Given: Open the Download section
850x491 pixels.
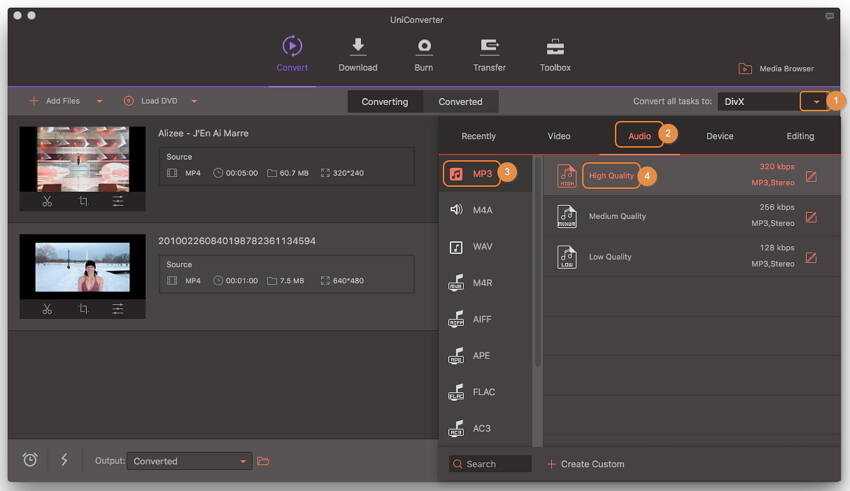Looking at the screenshot, I should (358, 54).
